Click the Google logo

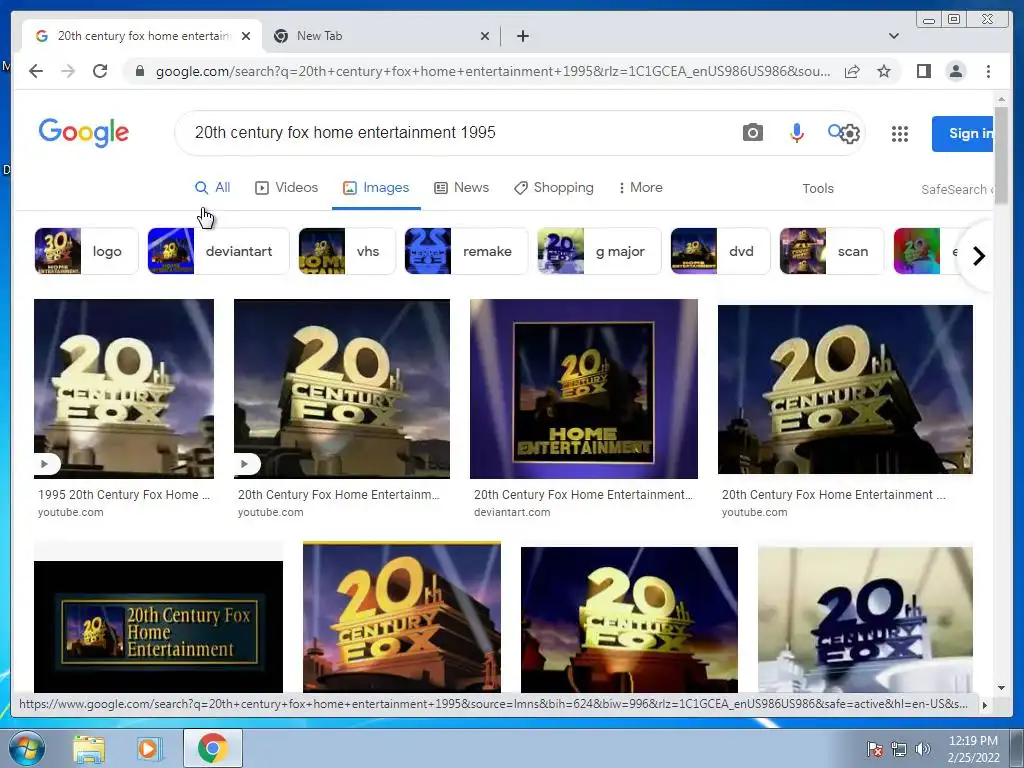tap(84, 133)
